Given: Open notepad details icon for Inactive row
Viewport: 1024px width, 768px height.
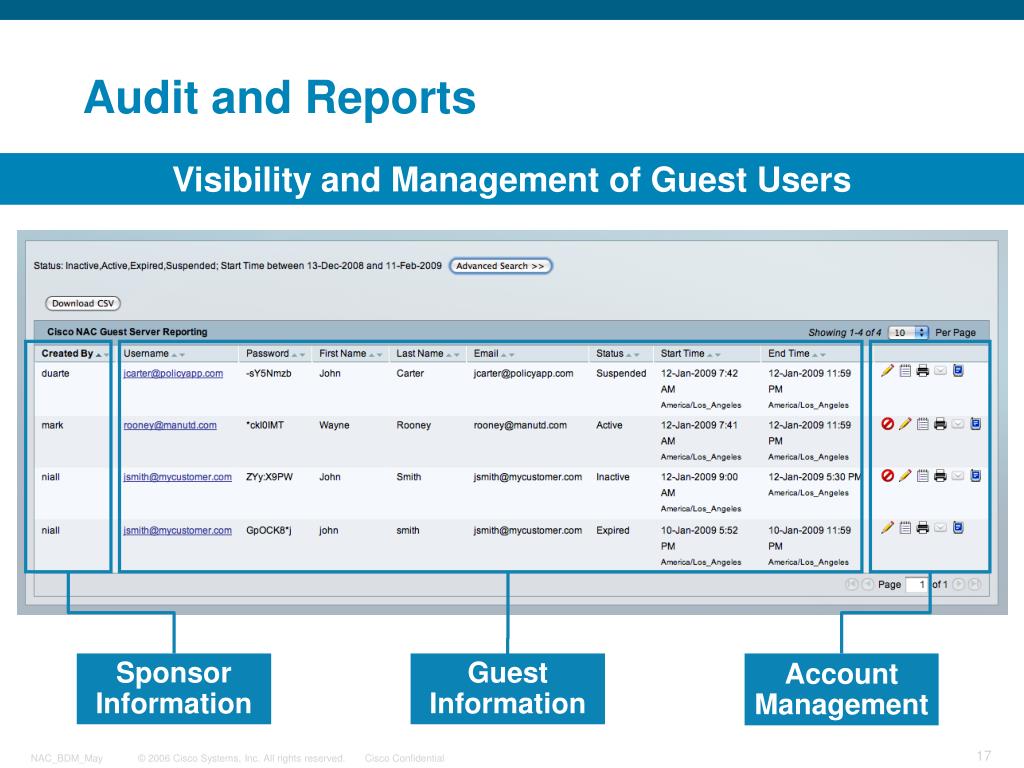Looking at the screenshot, I should [x=923, y=475].
